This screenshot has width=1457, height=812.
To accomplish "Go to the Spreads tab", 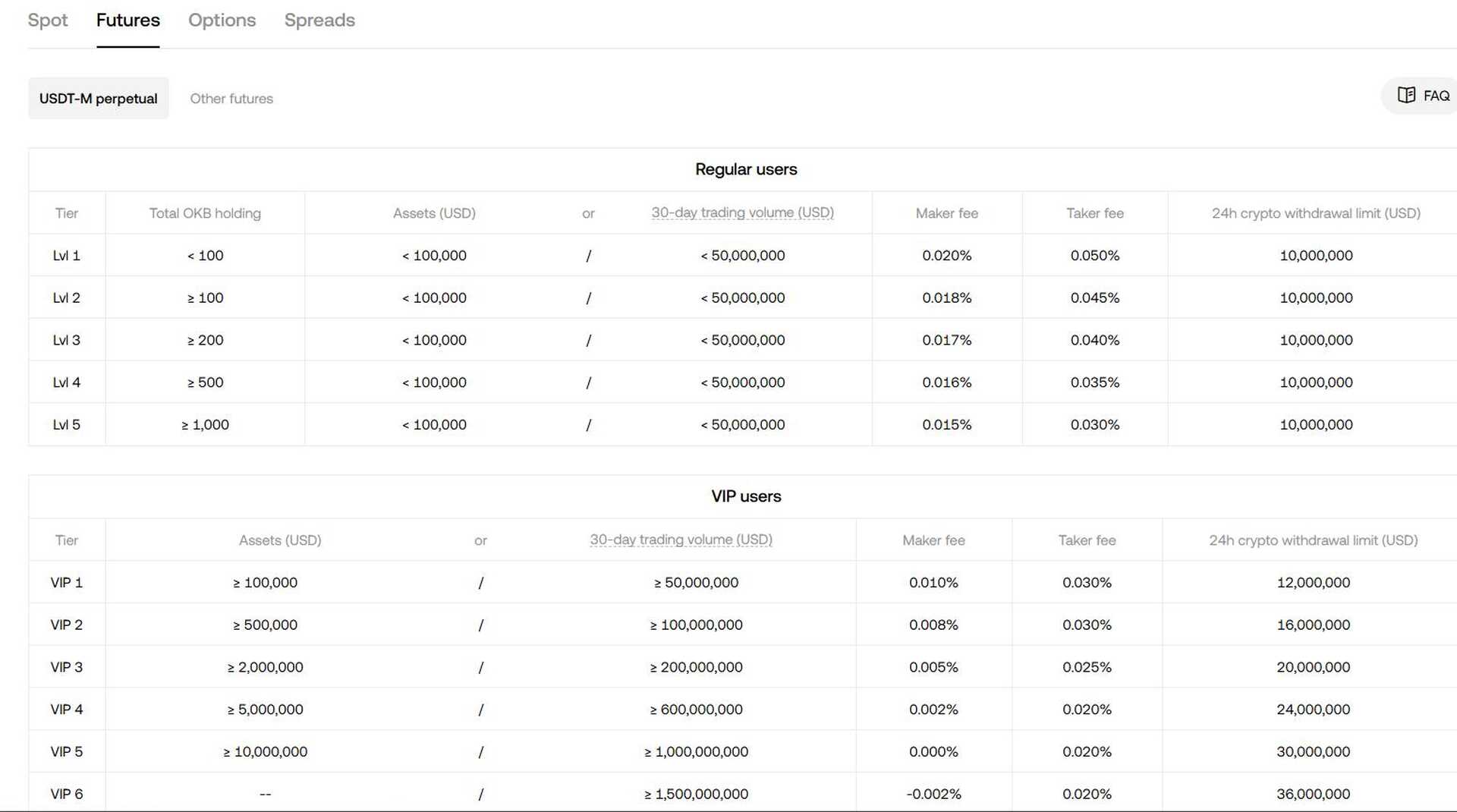I will (319, 20).
